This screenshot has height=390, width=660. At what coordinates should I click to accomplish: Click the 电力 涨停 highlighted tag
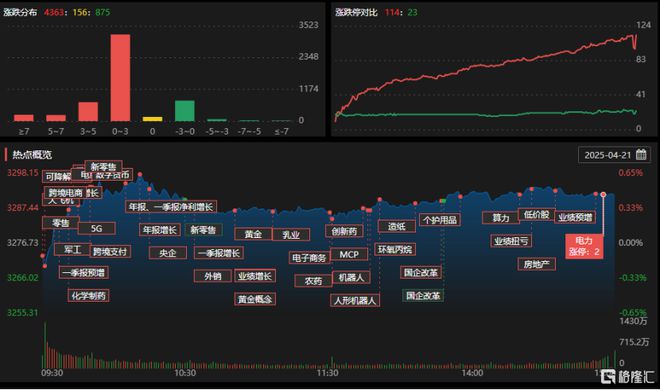coord(584,246)
